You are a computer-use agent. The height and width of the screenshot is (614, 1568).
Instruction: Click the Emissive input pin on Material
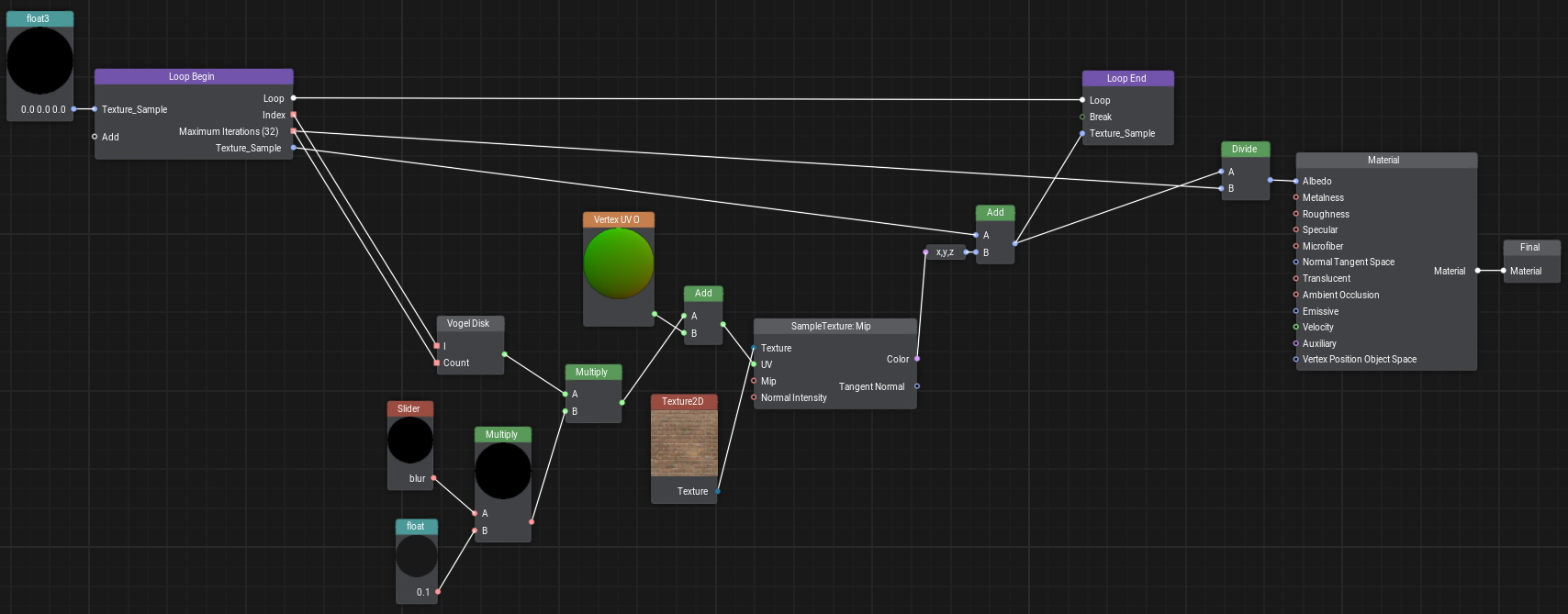click(x=1296, y=311)
